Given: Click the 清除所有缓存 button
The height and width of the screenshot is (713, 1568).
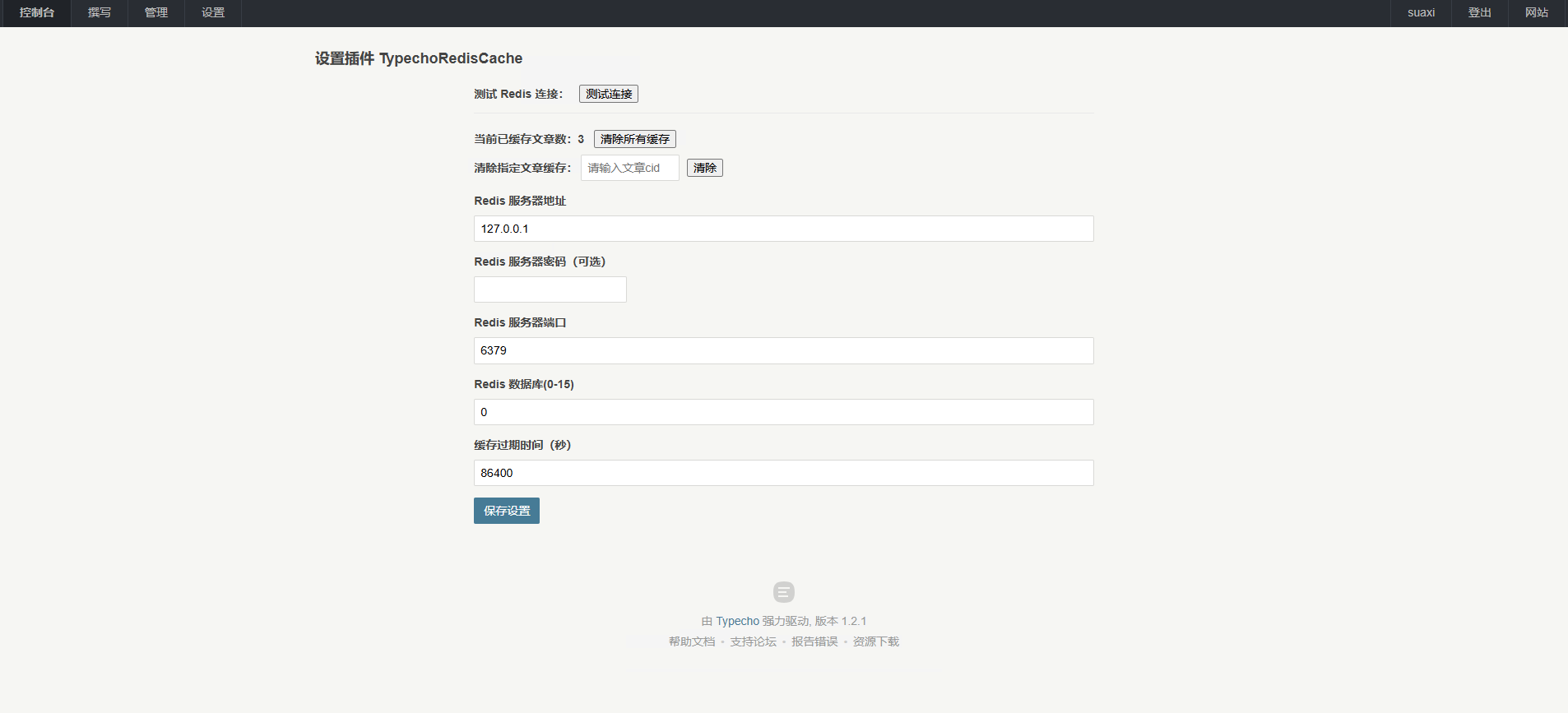Looking at the screenshot, I should click(634, 139).
